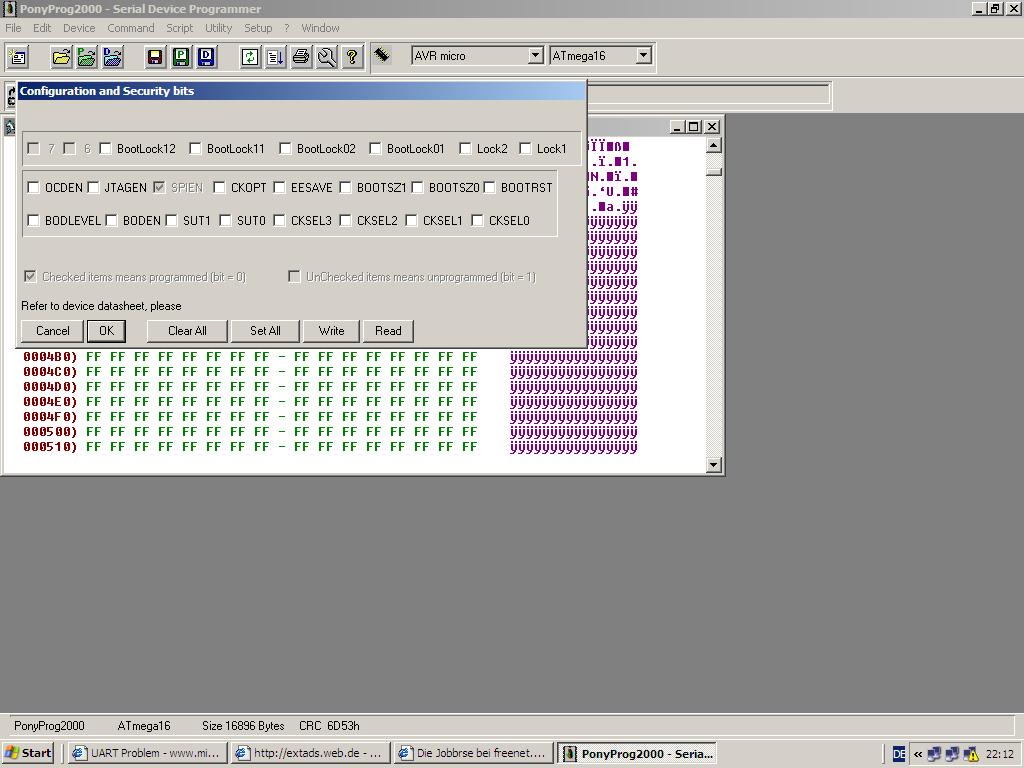Click the Save Data (D) floppy icon
1024x768 pixels.
[206, 57]
